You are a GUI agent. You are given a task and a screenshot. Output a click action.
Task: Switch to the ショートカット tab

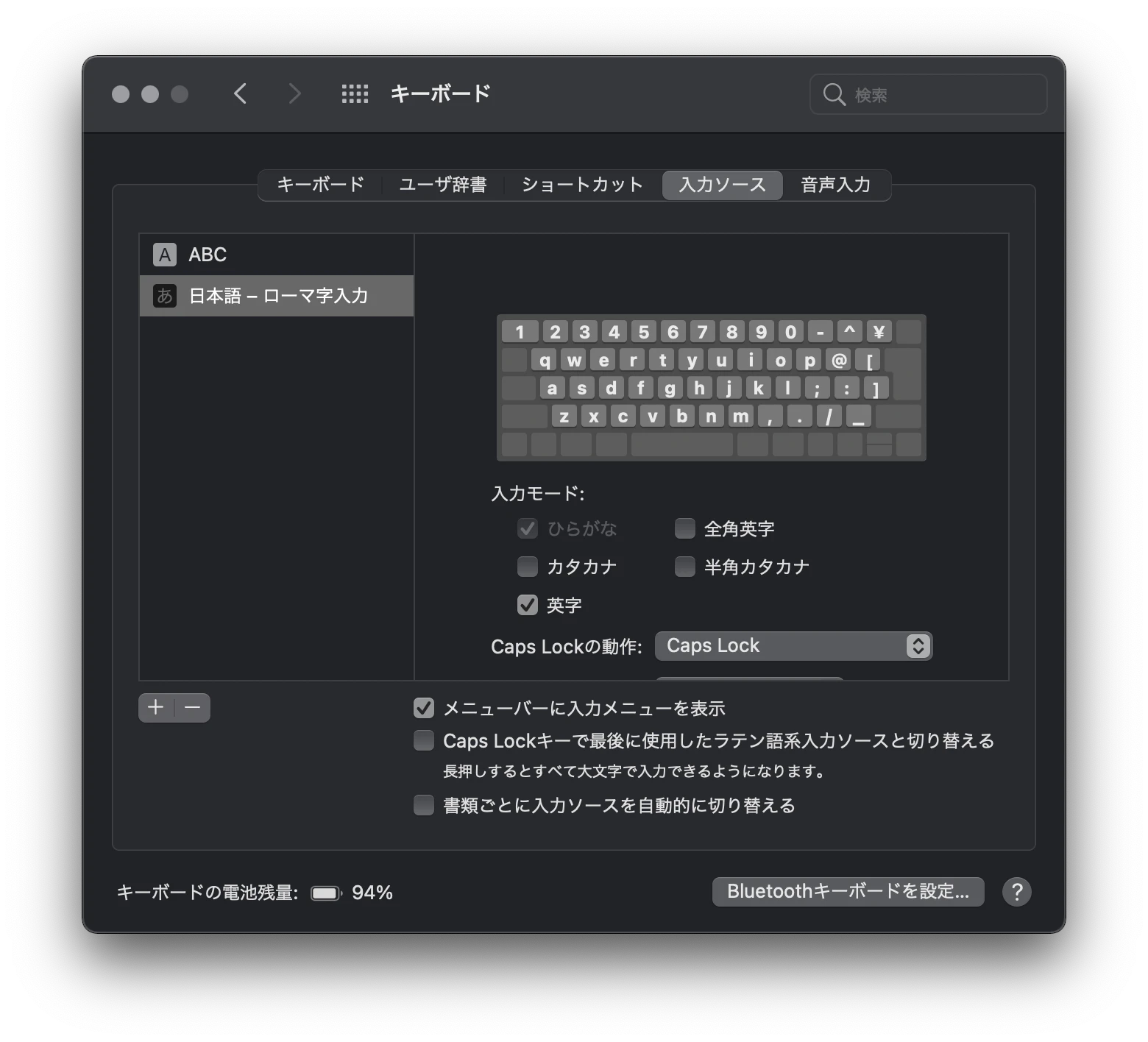582,185
